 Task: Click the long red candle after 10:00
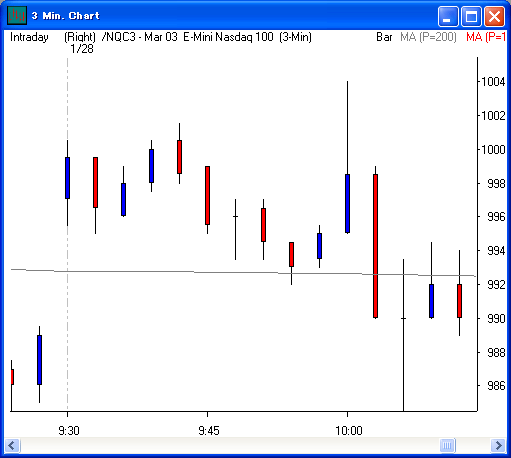click(375, 246)
